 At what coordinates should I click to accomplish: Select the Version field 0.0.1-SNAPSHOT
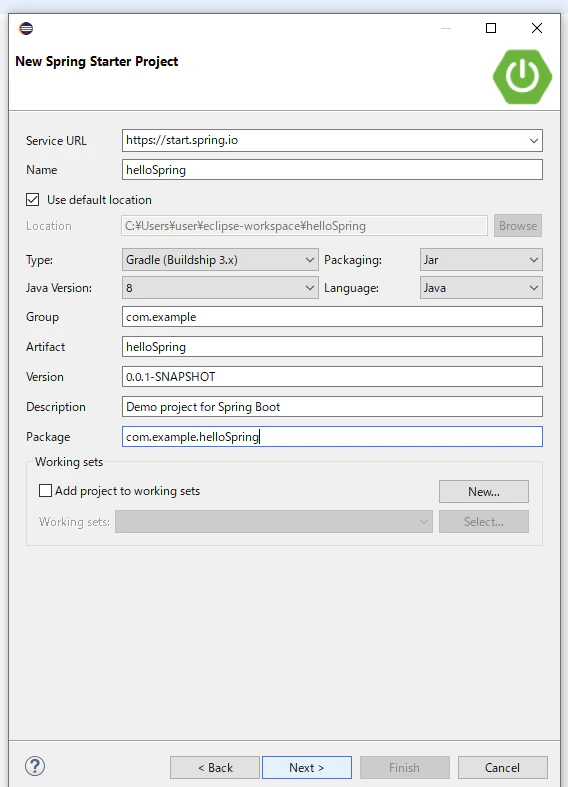(x=332, y=376)
